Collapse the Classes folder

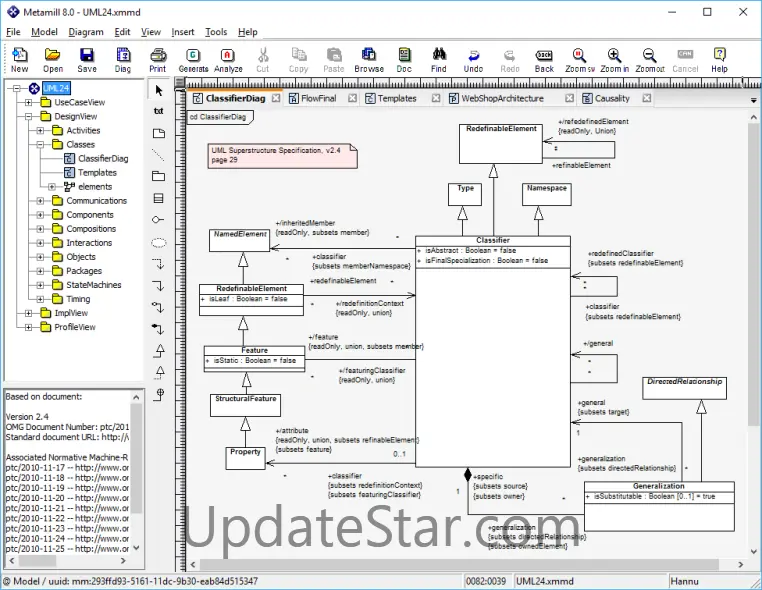[x=40, y=144]
